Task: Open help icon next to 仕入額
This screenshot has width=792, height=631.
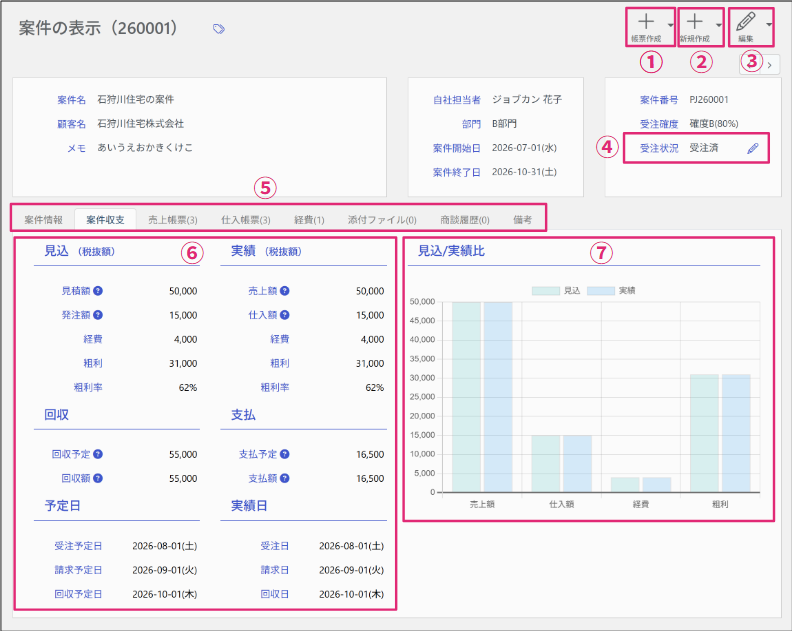Action: (285, 315)
